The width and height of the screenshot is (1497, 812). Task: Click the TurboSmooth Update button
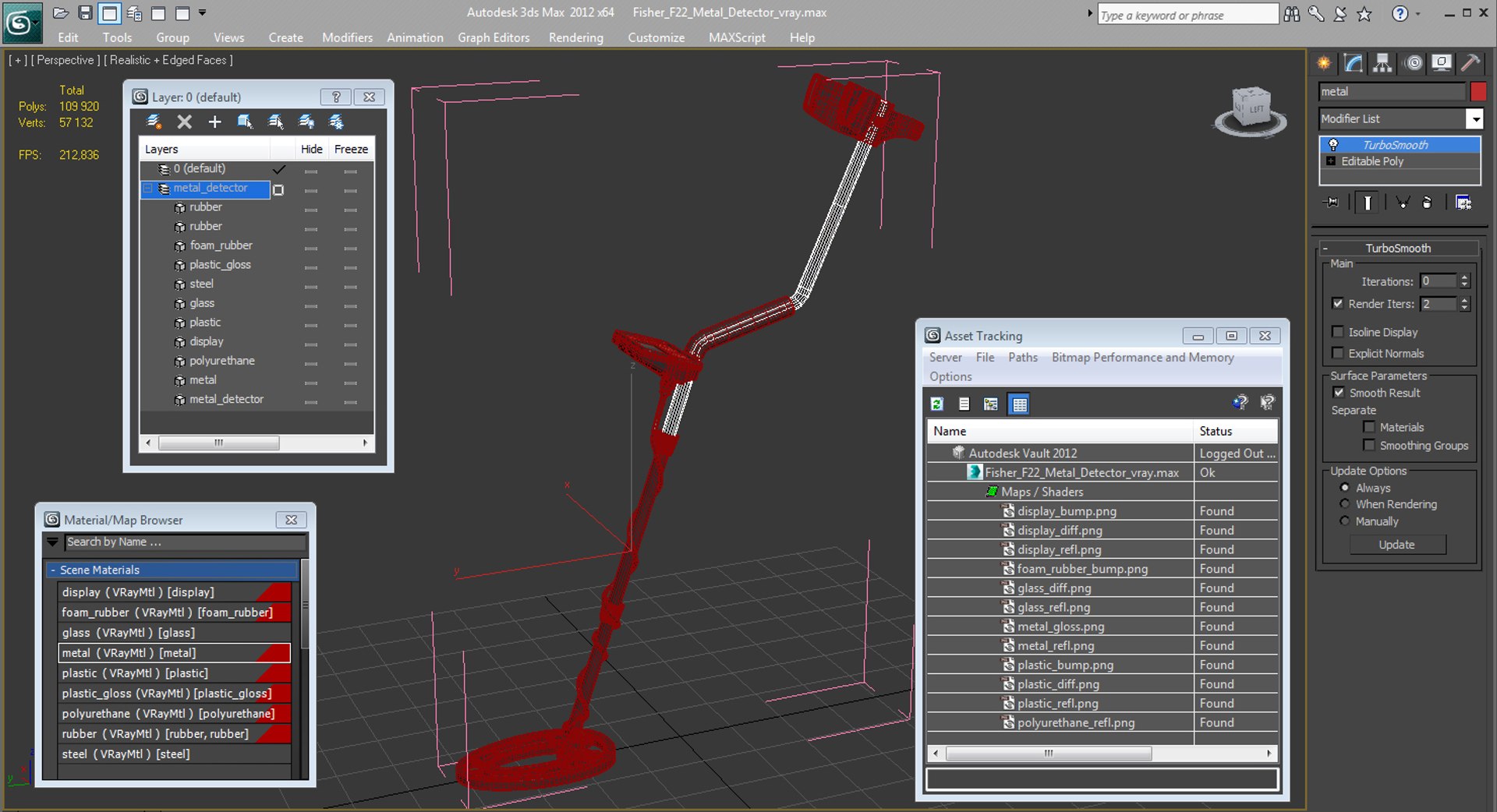pyautogui.click(x=1396, y=545)
